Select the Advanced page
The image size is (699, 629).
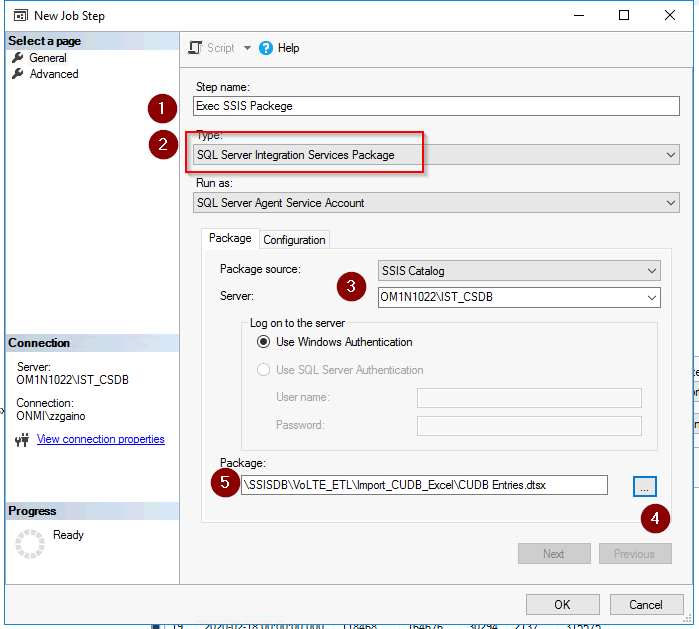pos(54,74)
